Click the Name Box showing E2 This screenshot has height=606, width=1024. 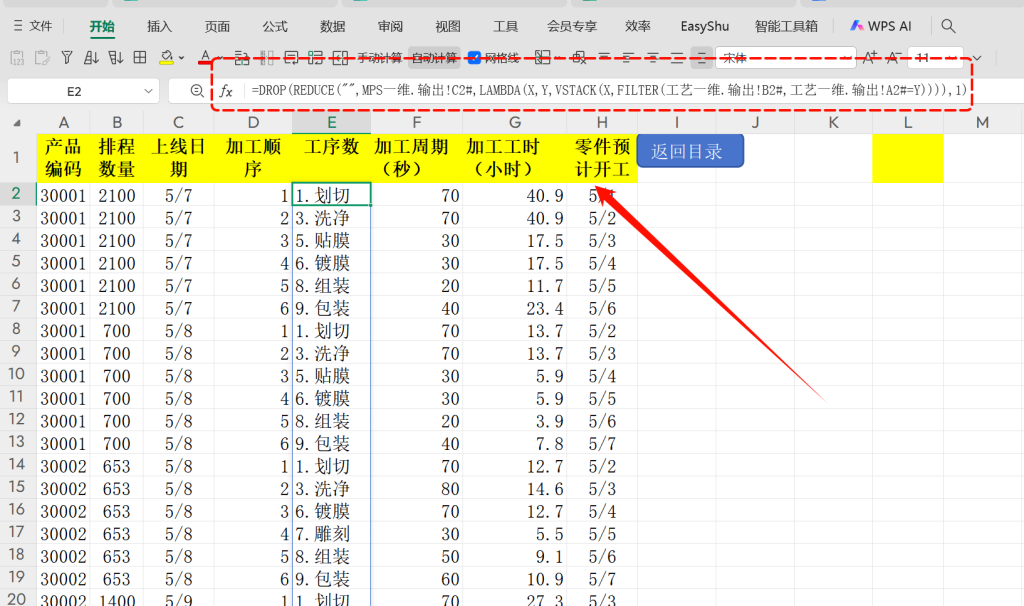(74, 91)
